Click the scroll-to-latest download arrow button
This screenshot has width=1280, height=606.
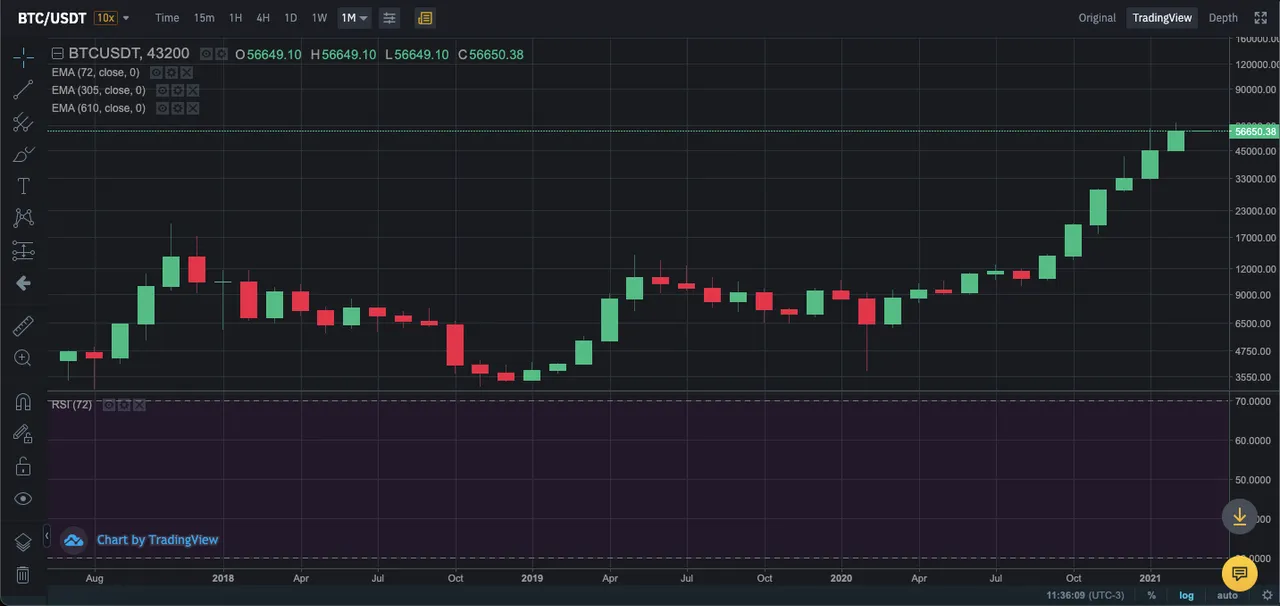point(1239,516)
